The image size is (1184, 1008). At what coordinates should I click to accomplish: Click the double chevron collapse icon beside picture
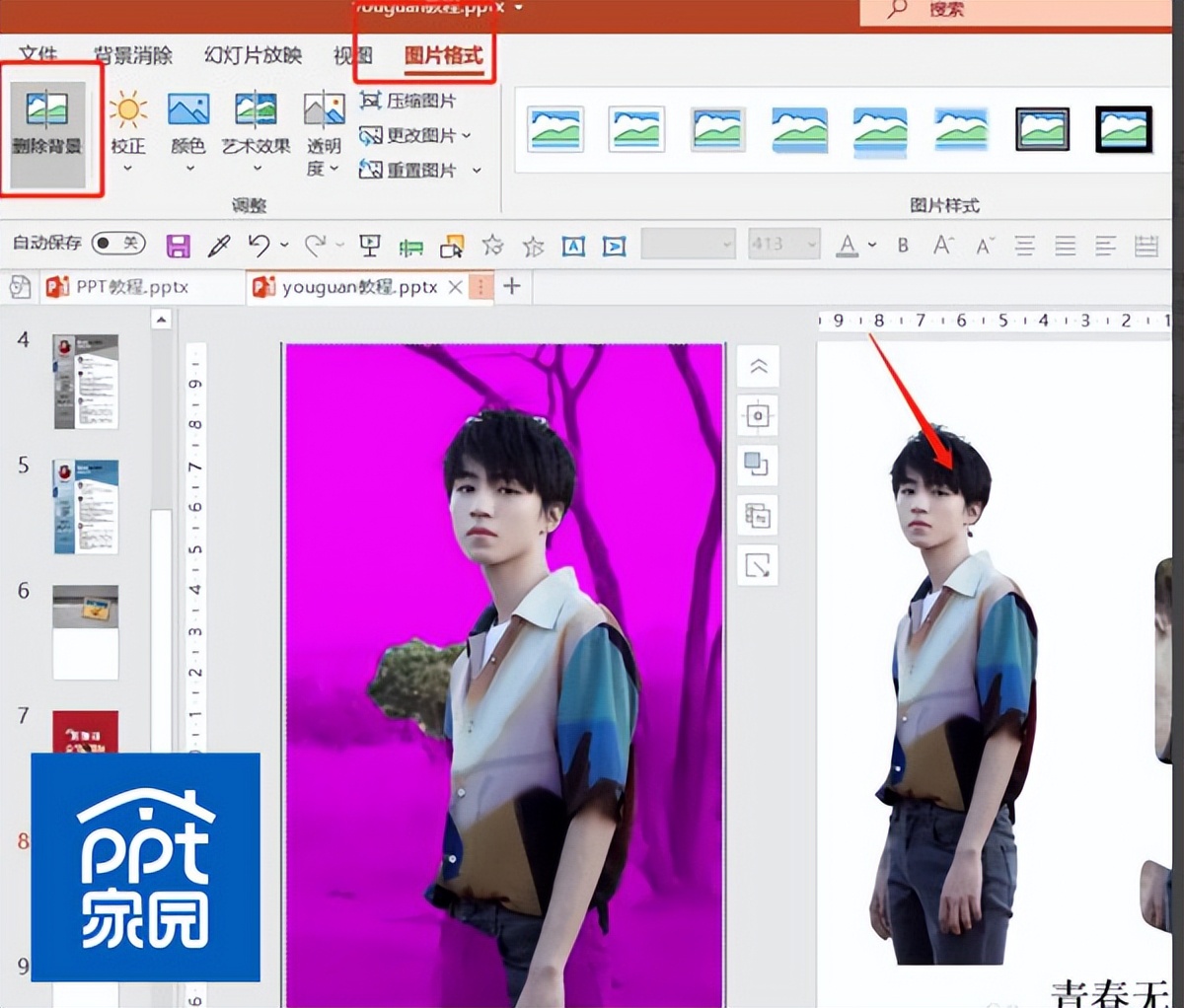(x=758, y=366)
